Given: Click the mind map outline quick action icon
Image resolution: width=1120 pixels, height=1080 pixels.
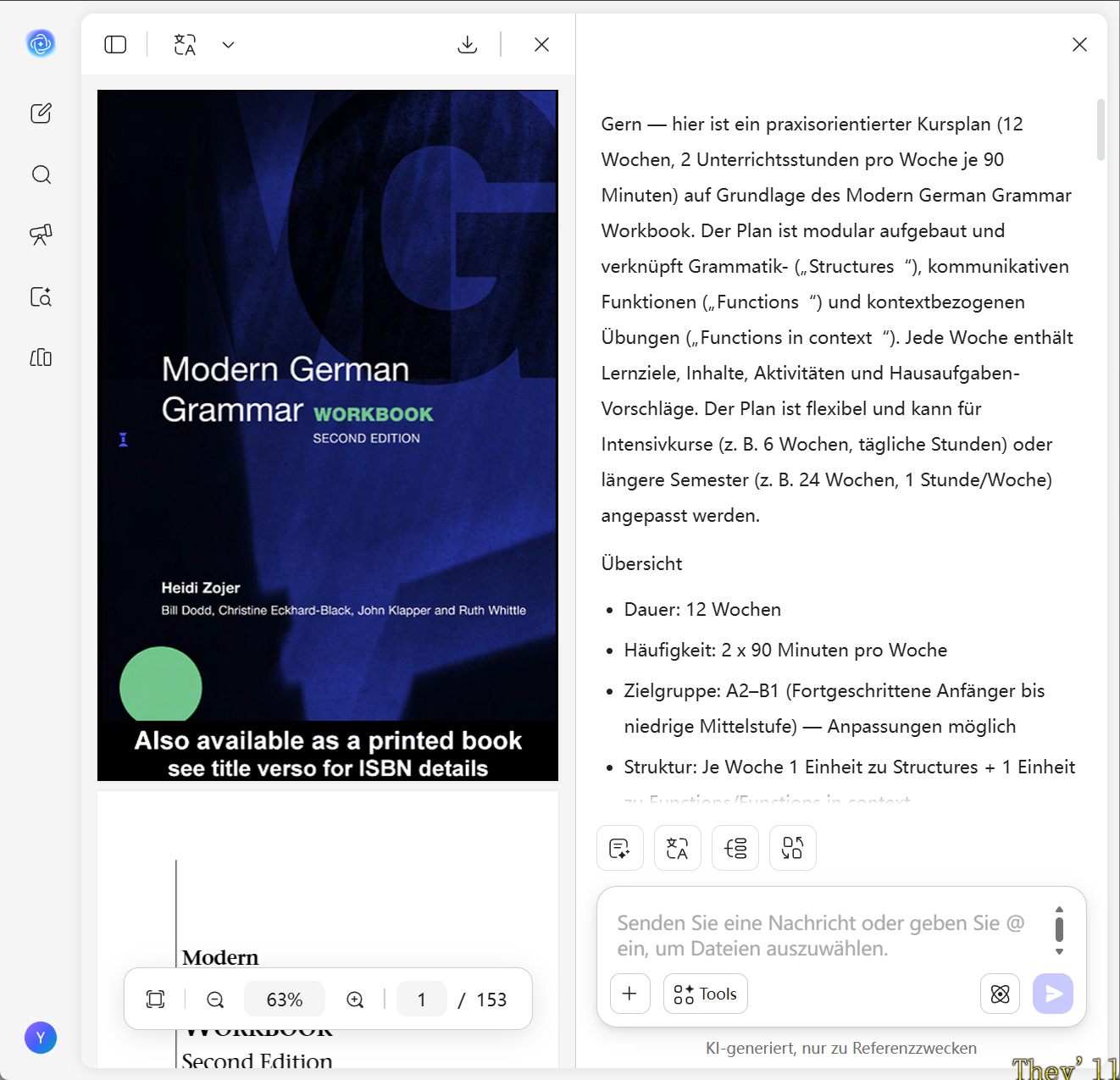Looking at the screenshot, I should tap(735, 848).
